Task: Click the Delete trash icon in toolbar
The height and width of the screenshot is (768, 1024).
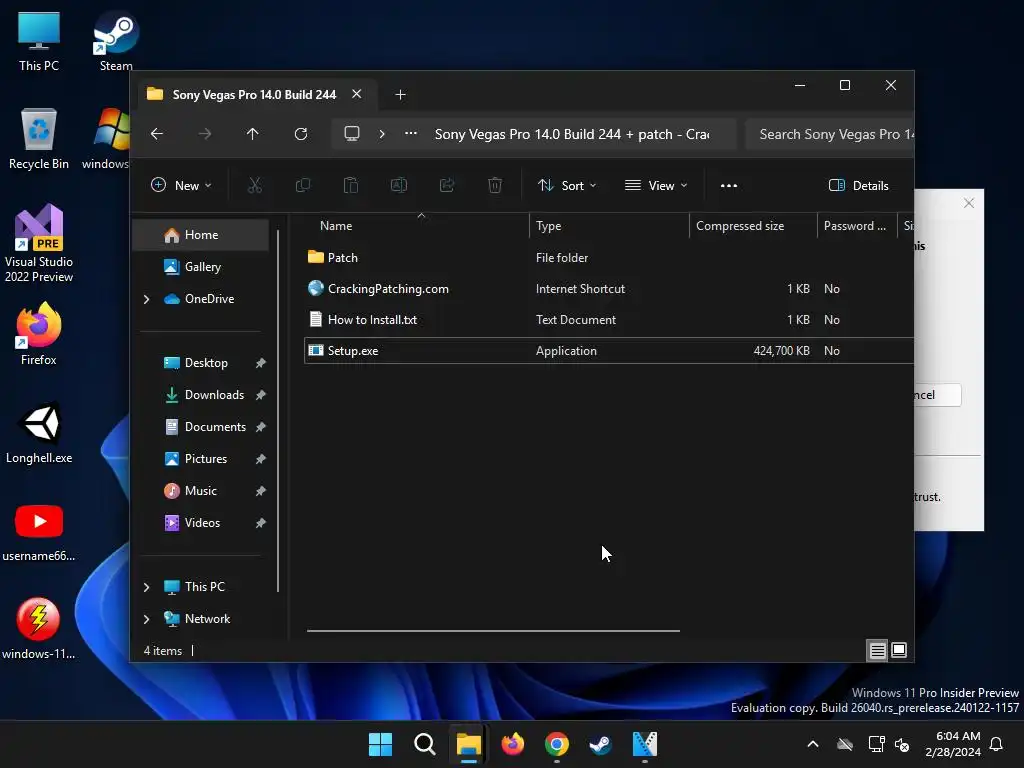Action: click(x=495, y=185)
